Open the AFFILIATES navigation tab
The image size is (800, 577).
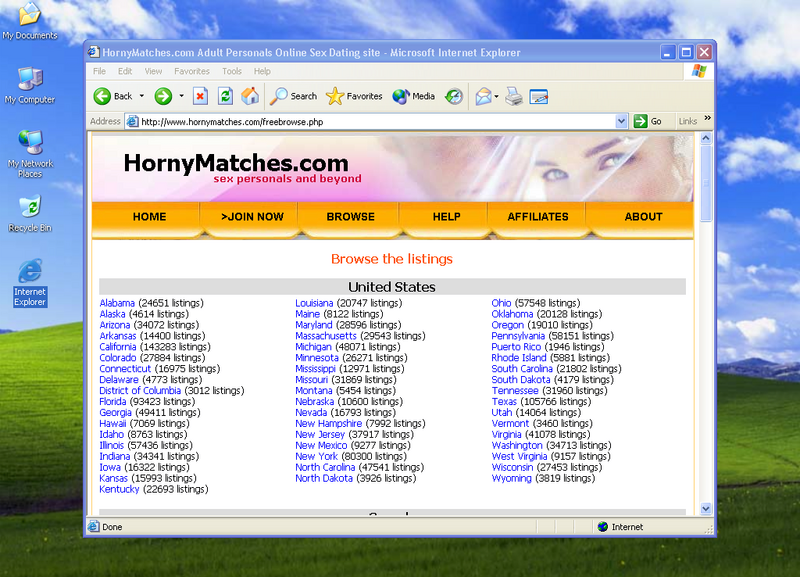(538, 217)
